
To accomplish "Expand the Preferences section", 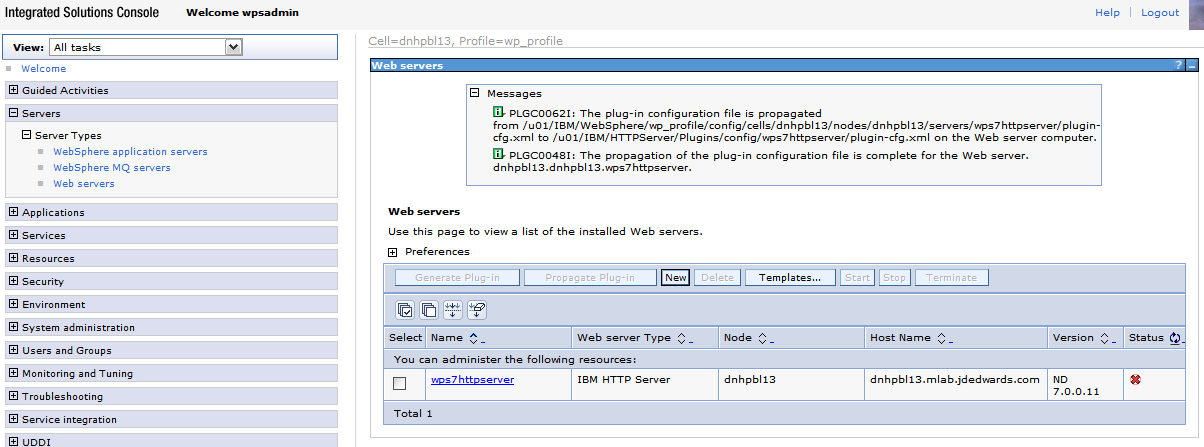I will (x=393, y=252).
